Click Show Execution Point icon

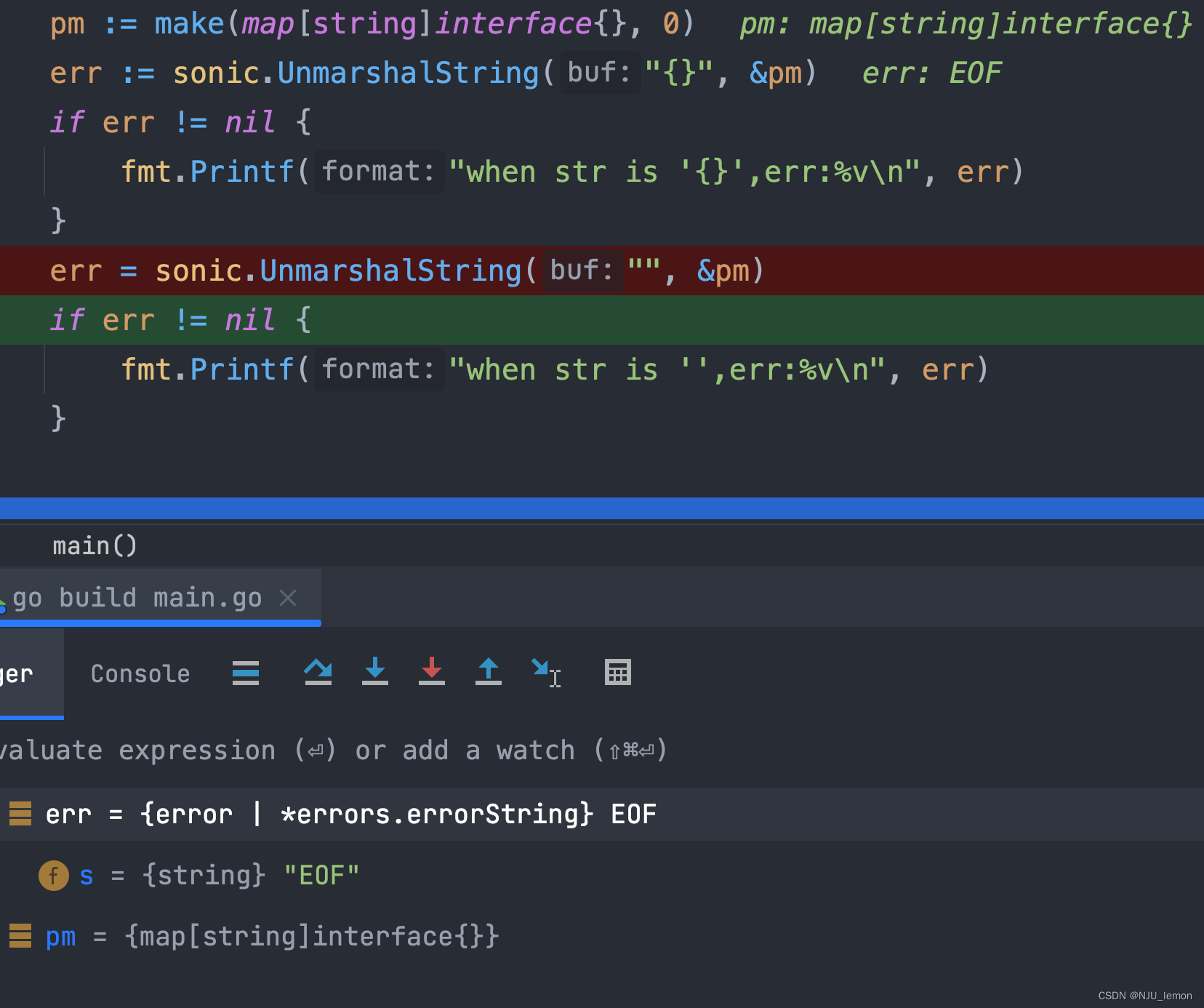[246, 673]
